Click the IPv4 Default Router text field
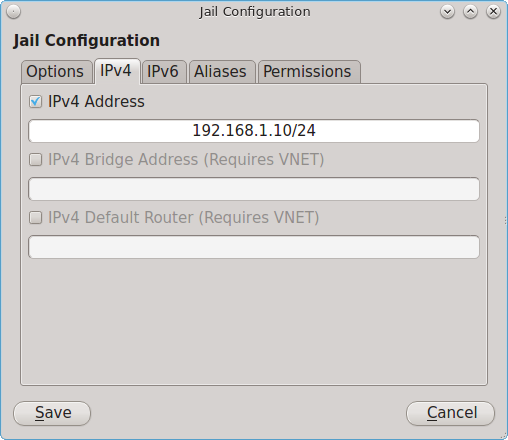Viewport: 508px width, 440px height. [x=254, y=247]
